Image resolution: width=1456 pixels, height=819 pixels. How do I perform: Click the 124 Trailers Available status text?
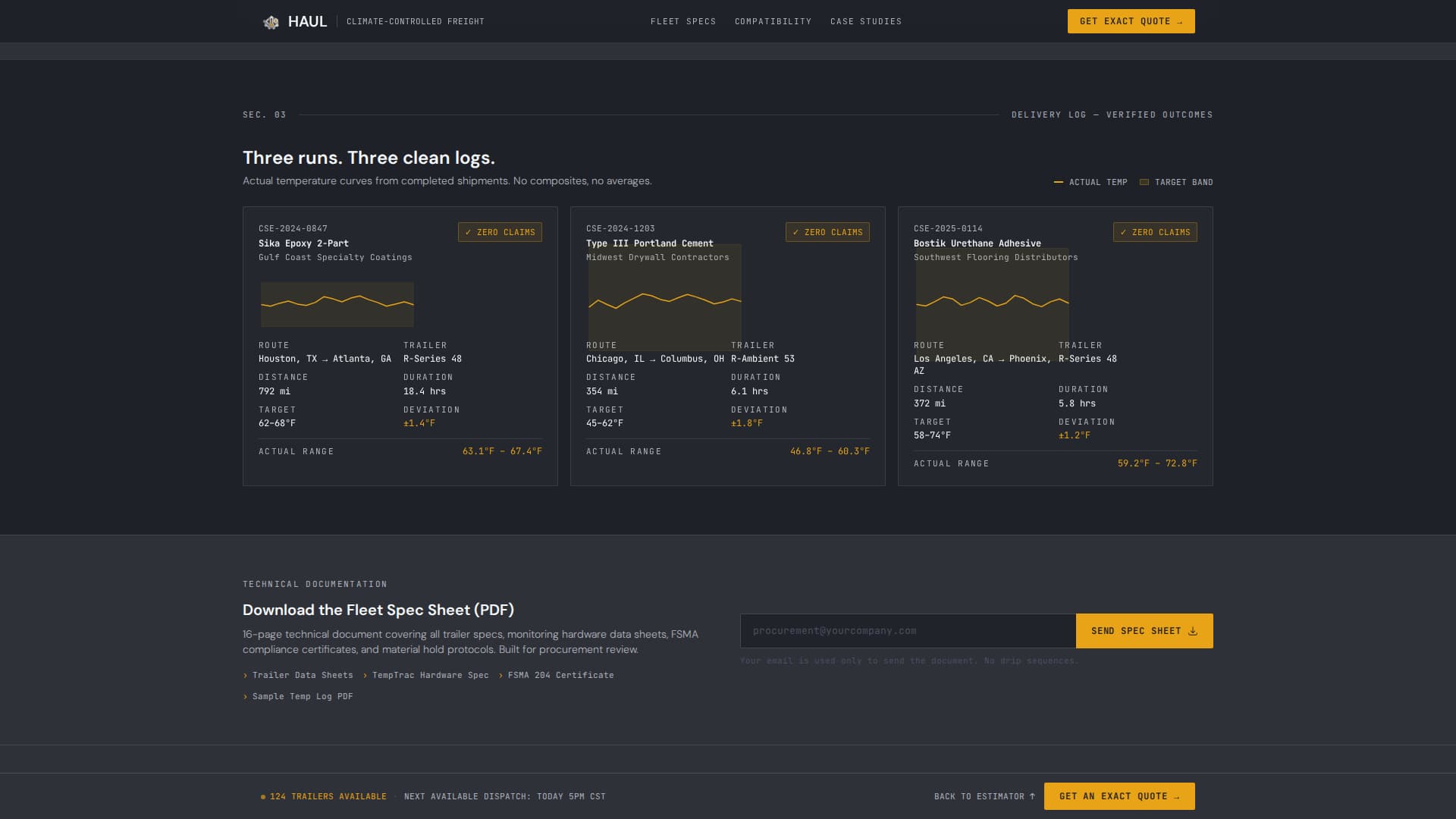pos(328,796)
